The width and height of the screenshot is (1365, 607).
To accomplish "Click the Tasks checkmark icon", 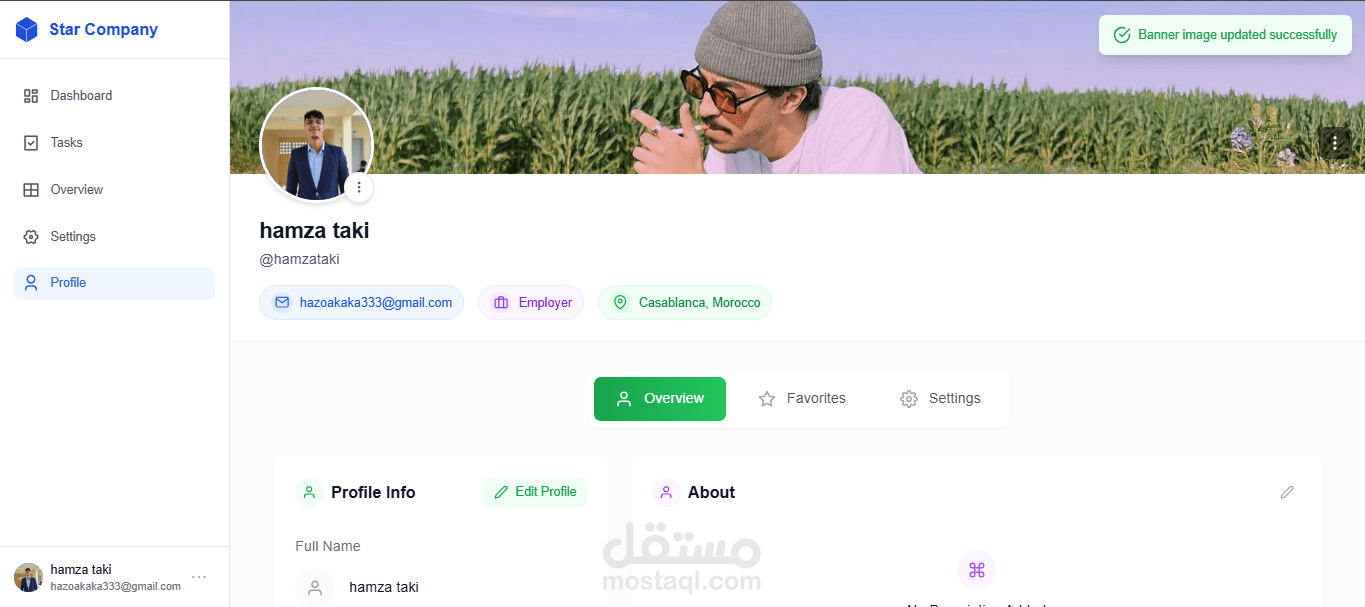I will click(31, 143).
